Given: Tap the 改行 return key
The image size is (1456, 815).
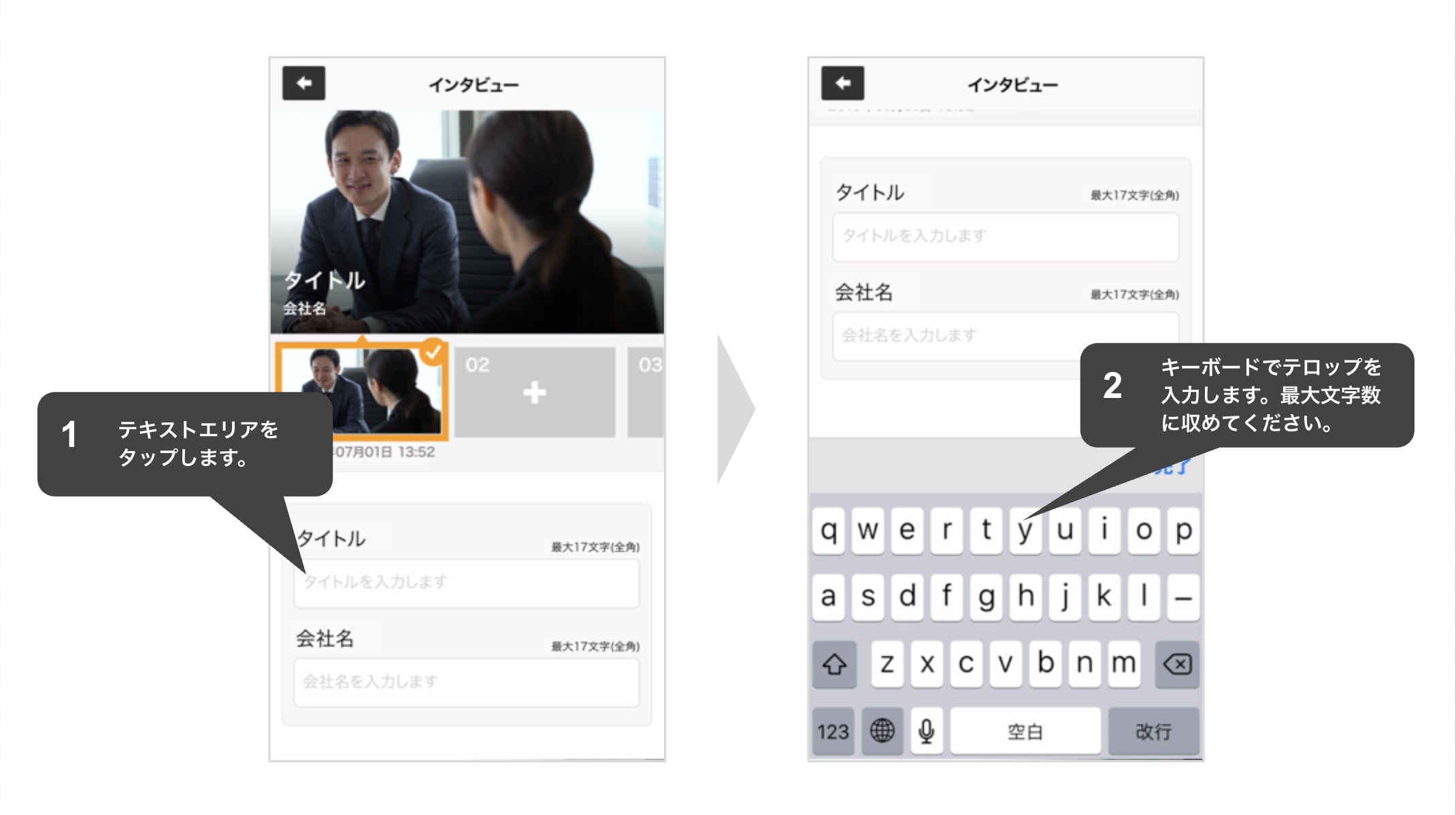Looking at the screenshot, I should pyautogui.click(x=1153, y=731).
